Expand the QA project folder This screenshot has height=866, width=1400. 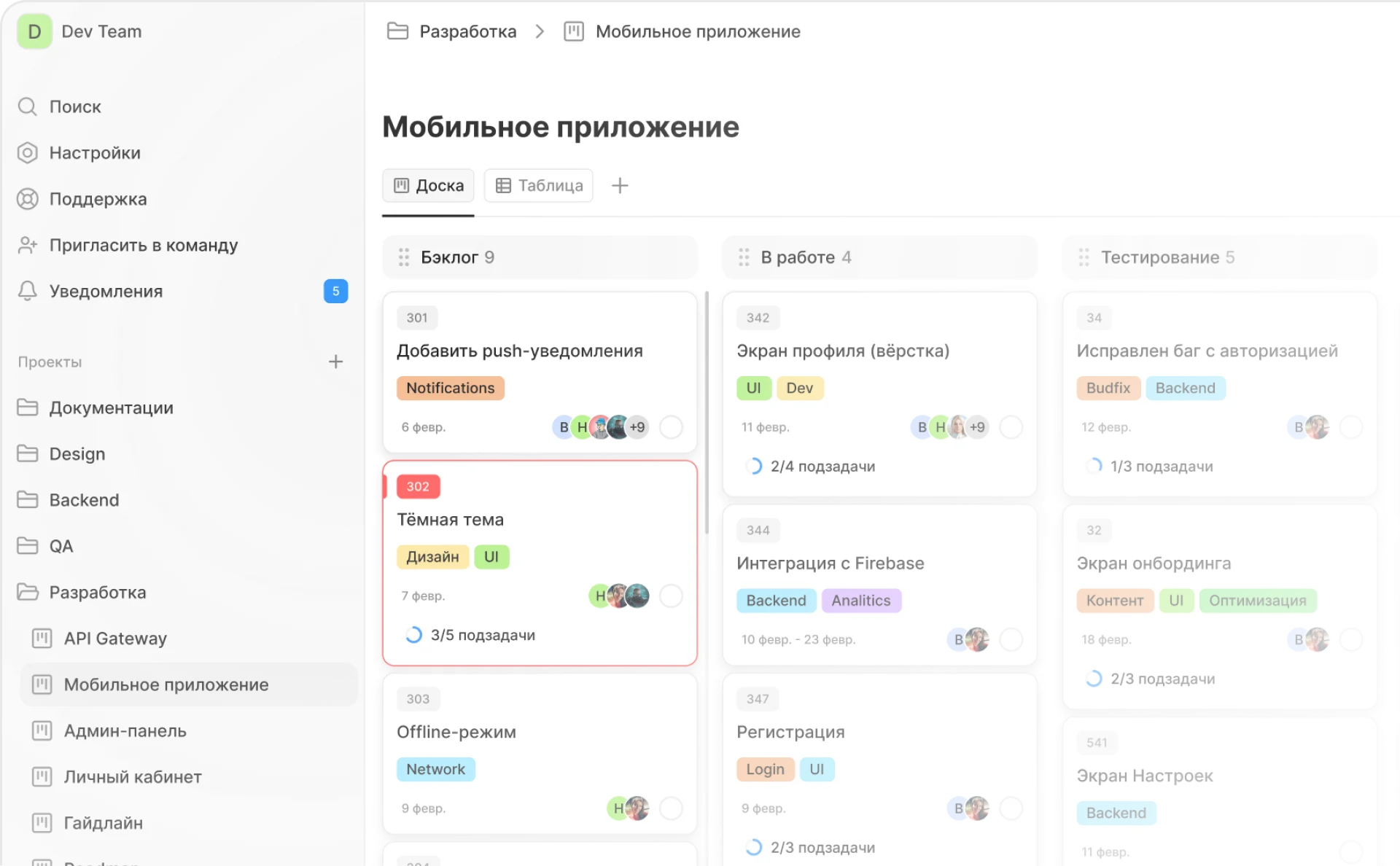tap(27, 546)
